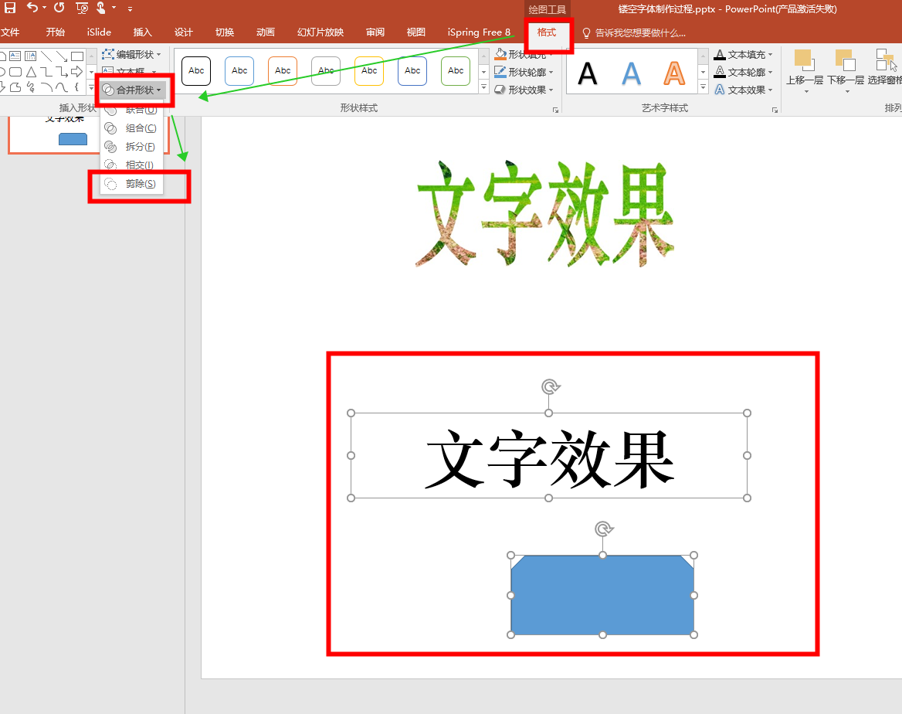This screenshot has height=714, width=902.
Task: Choose 剪除(S) subtract option
Action: (x=132, y=184)
